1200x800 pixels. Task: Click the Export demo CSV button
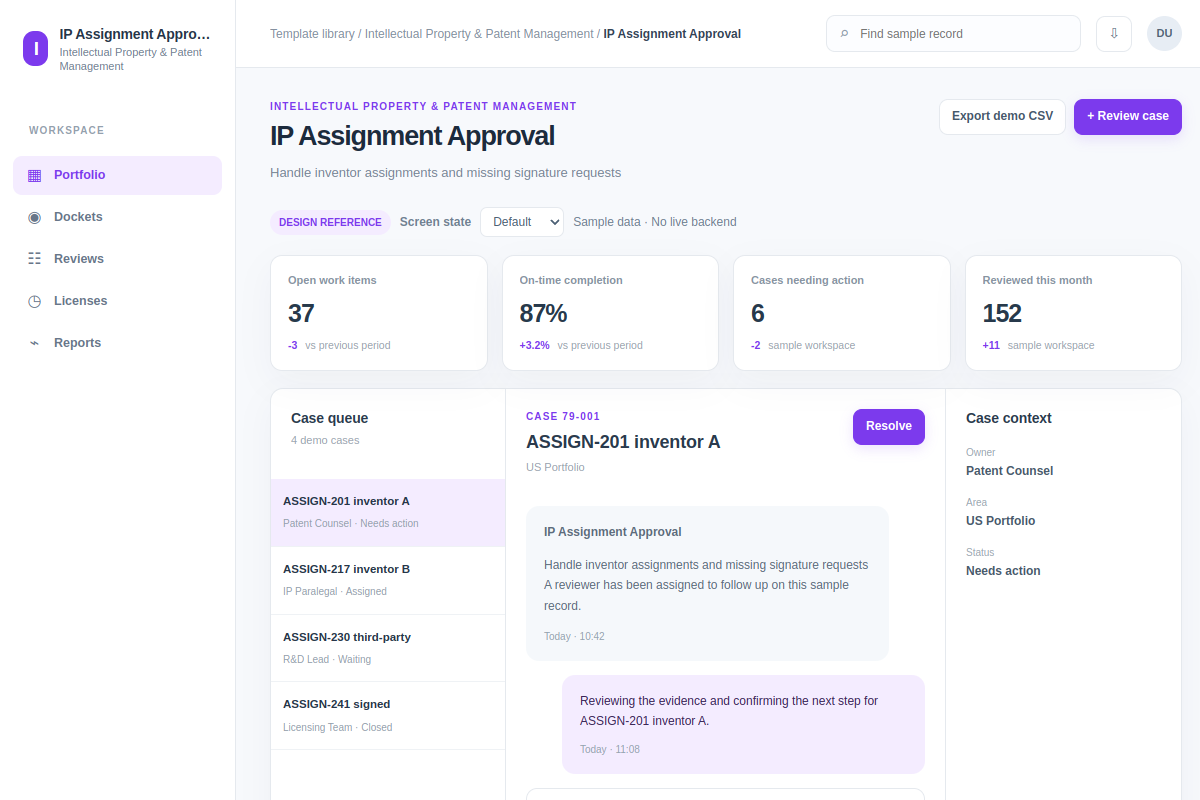pos(1002,116)
